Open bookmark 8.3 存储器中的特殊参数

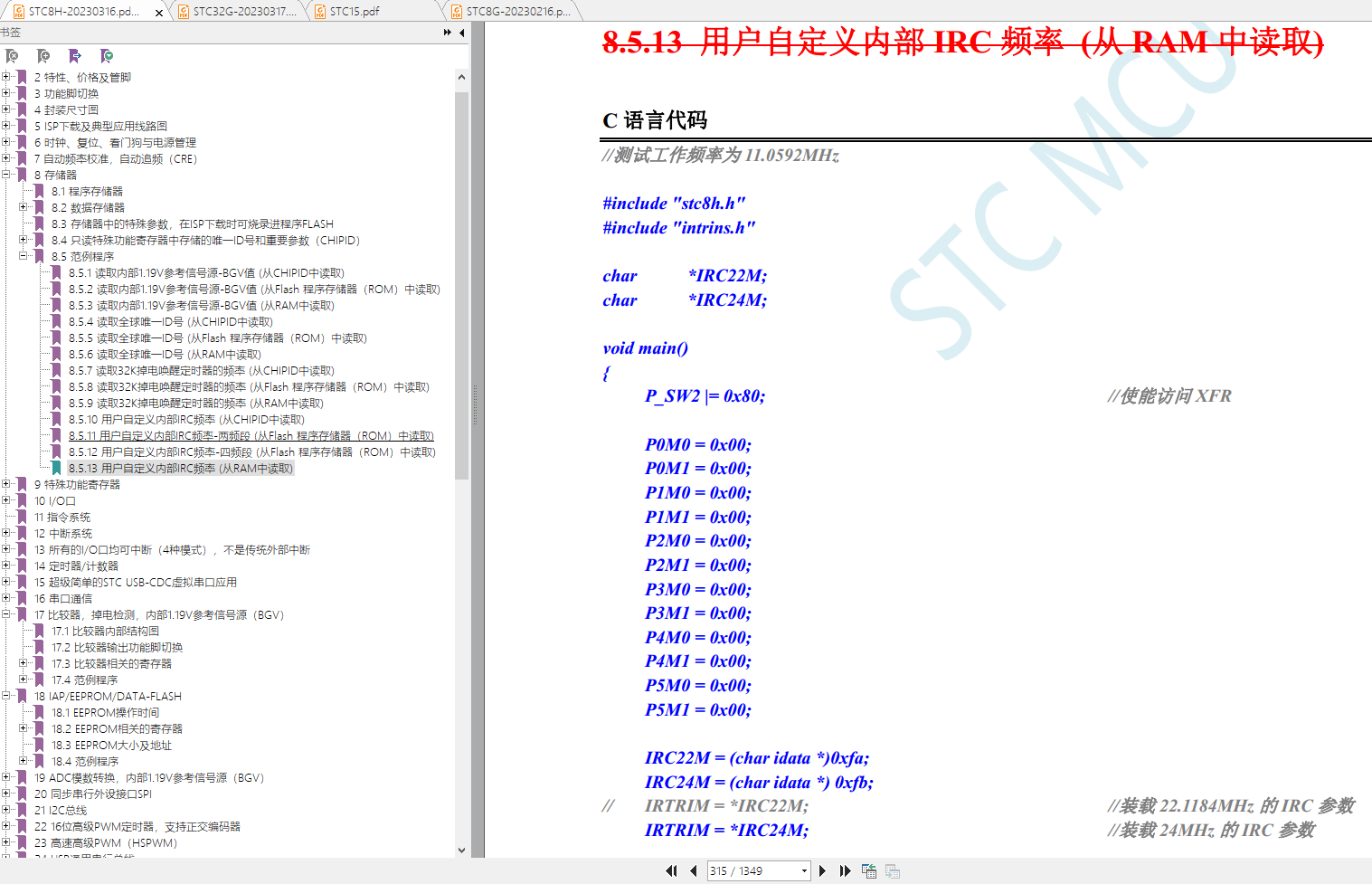click(x=193, y=224)
